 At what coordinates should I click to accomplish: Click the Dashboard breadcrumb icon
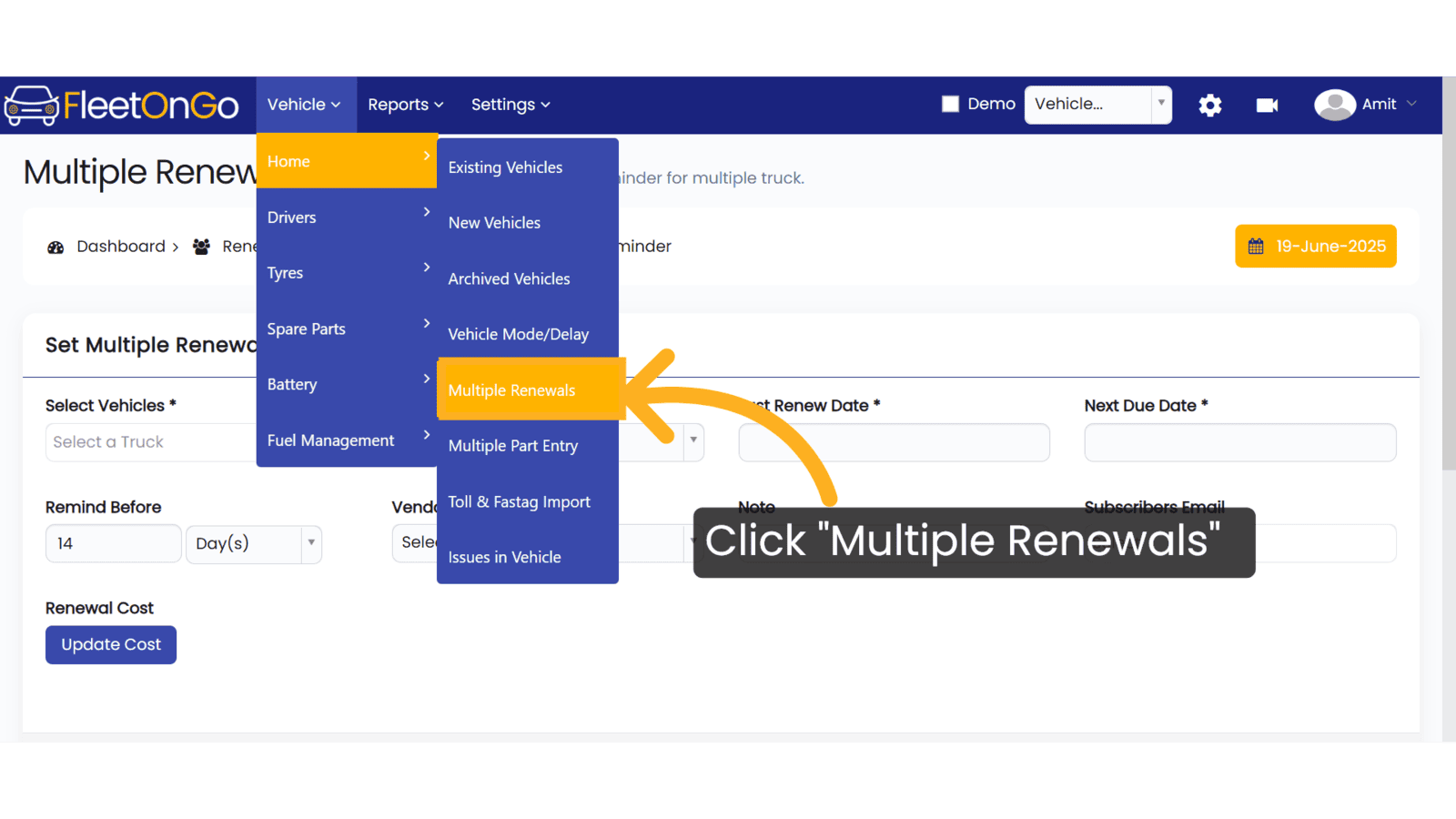[x=56, y=247]
